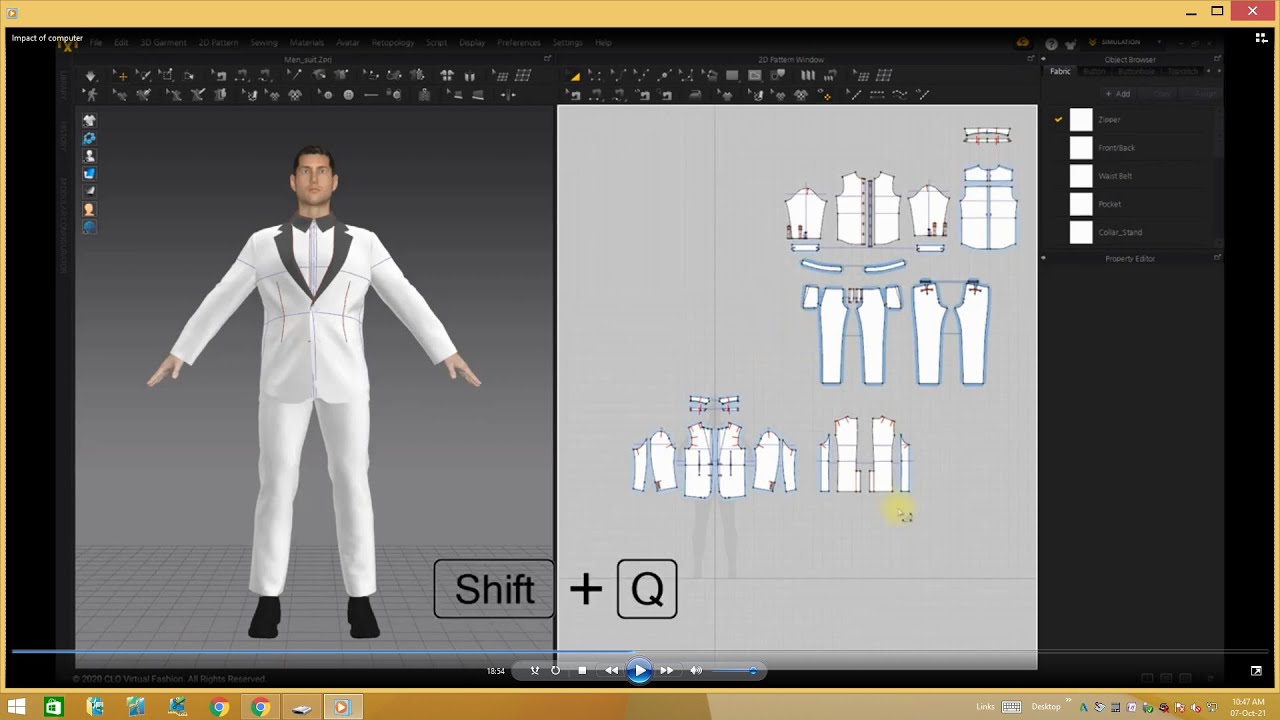Click the avatar head render icon in 3D sidebar

(89, 209)
